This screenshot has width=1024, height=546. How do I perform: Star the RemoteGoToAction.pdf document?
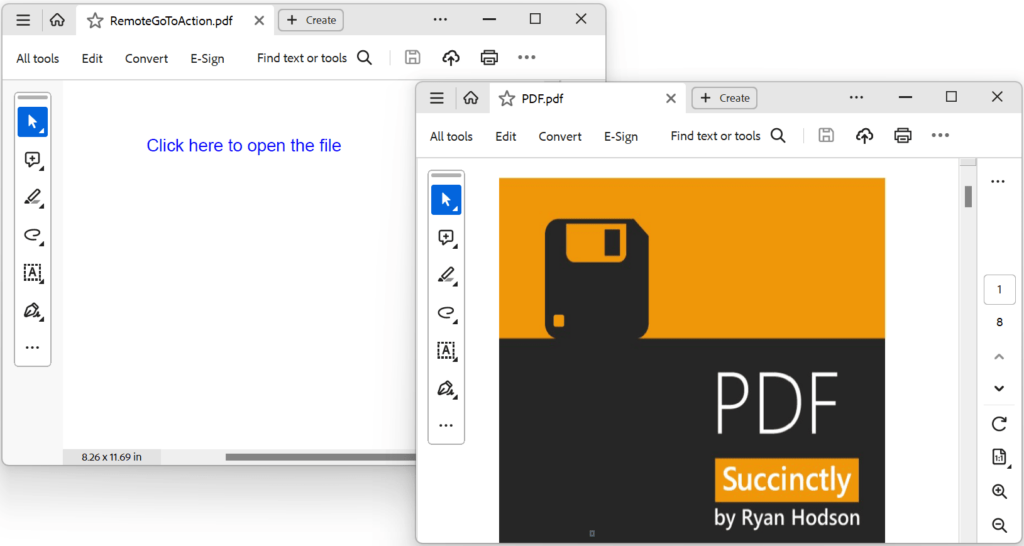point(95,20)
